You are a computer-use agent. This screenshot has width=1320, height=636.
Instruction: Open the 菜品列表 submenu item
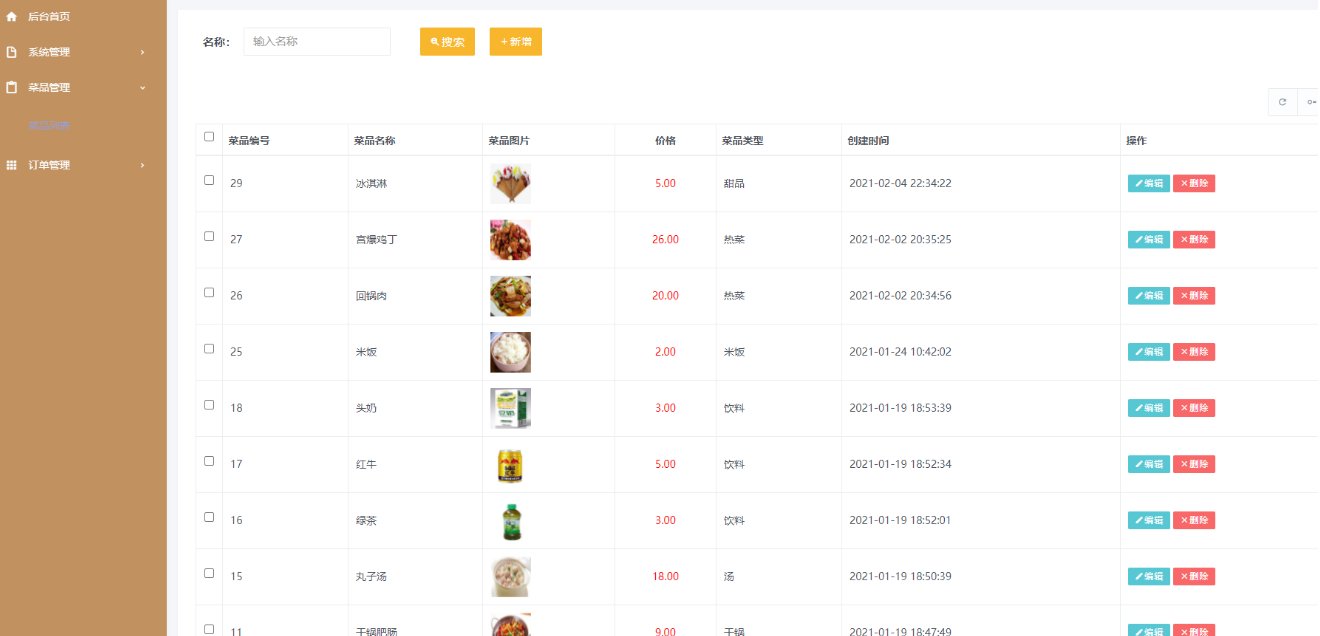49,126
